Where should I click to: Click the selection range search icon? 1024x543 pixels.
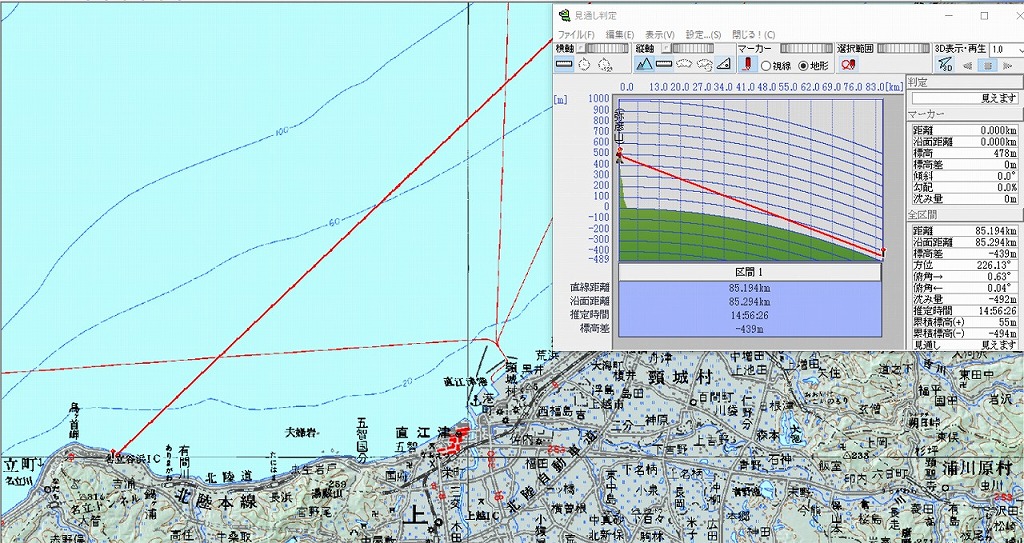click(x=848, y=65)
